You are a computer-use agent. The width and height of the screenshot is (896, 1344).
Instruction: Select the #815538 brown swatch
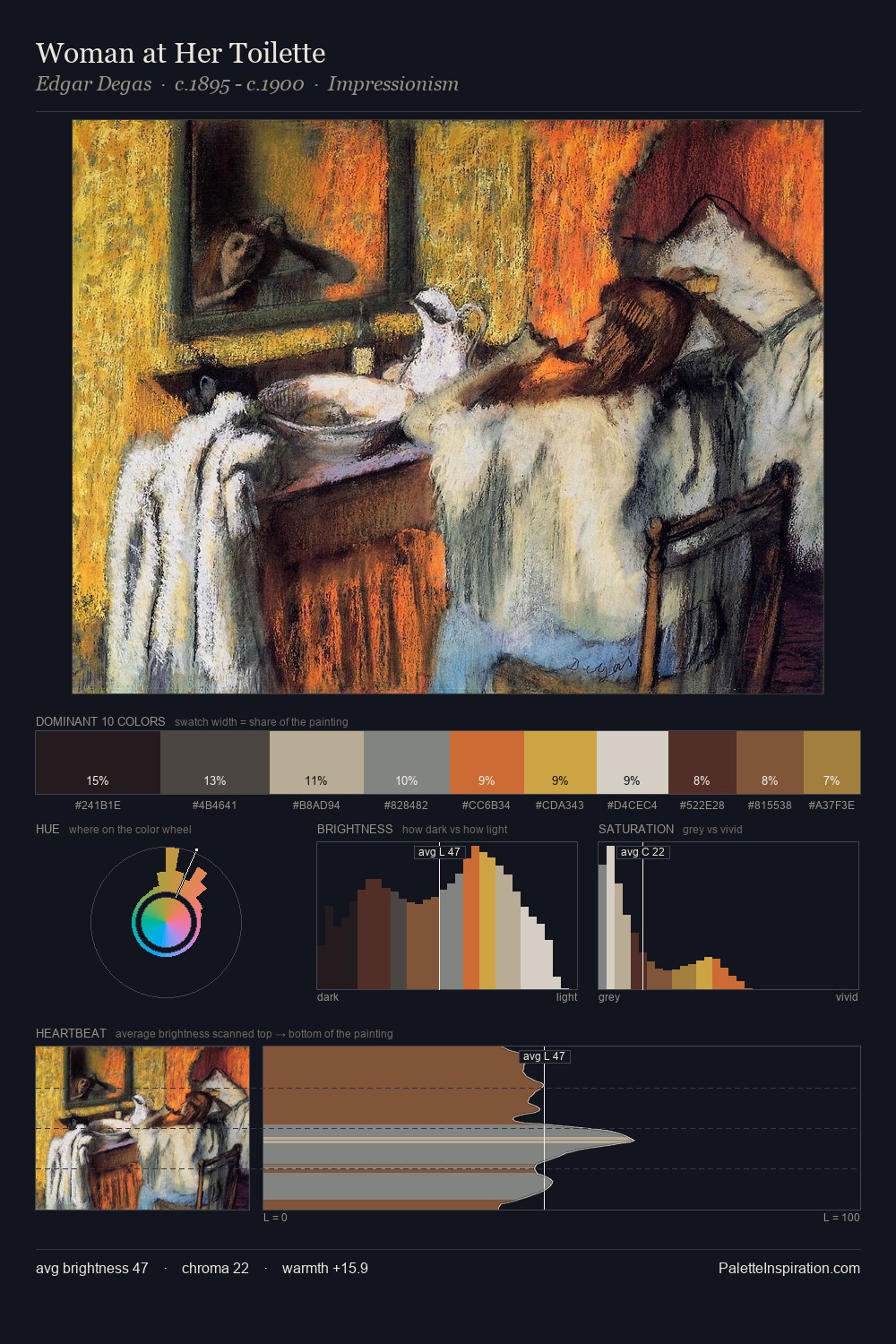coord(770,762)
